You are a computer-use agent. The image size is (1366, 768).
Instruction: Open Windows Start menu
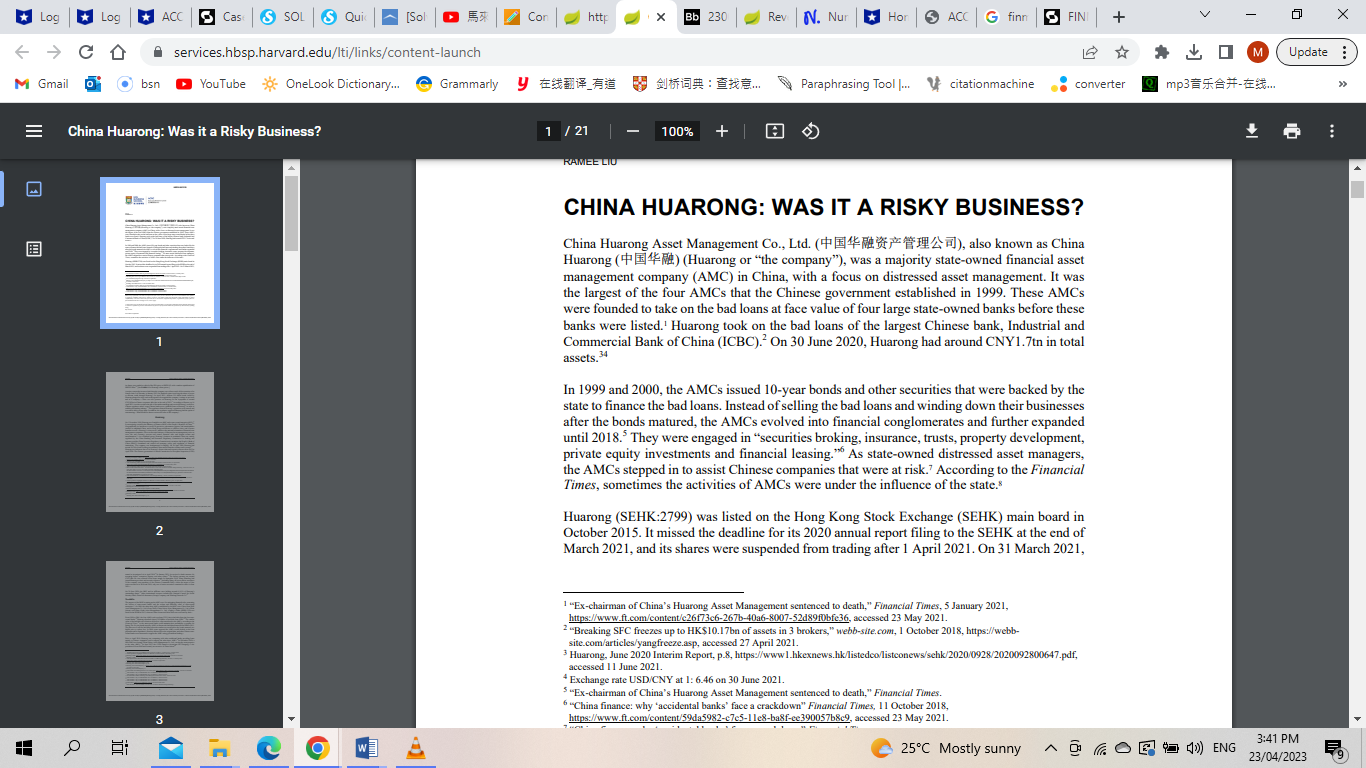pyautogui.click(x=24, y=748)
